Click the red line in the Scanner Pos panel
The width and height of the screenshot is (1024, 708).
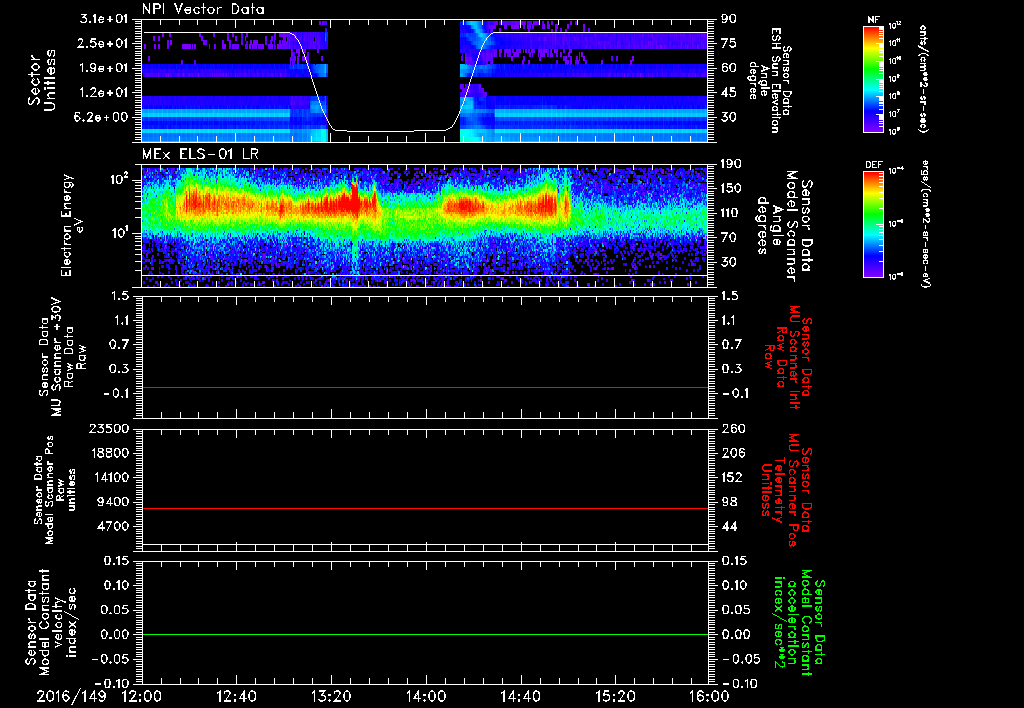pos(425,508)
